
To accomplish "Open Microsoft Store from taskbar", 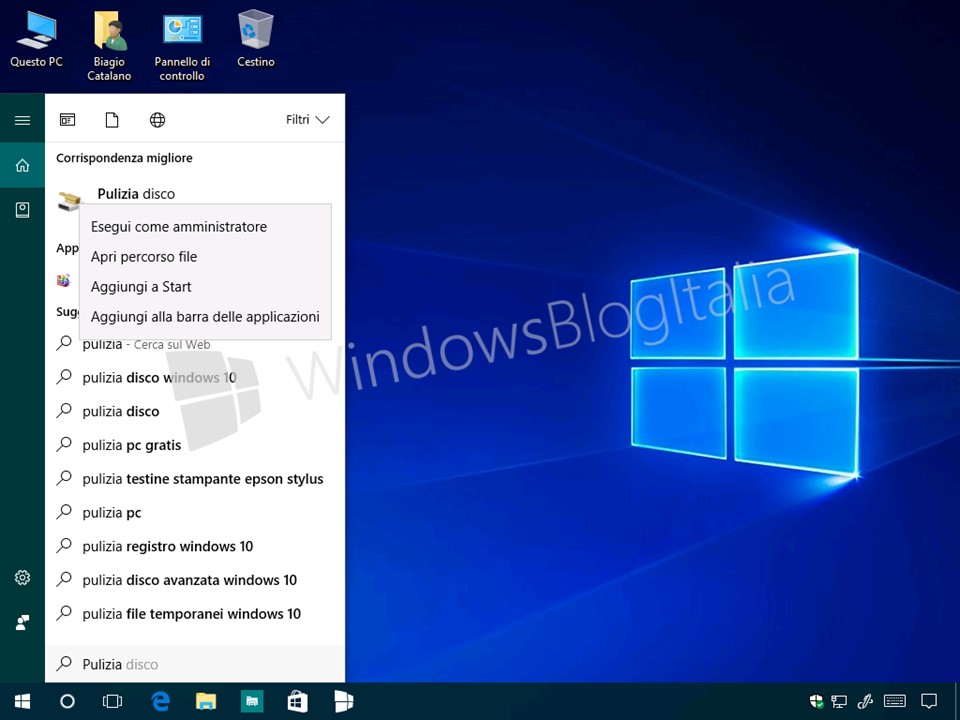I will pyautogui.click(x=298, y=702).
